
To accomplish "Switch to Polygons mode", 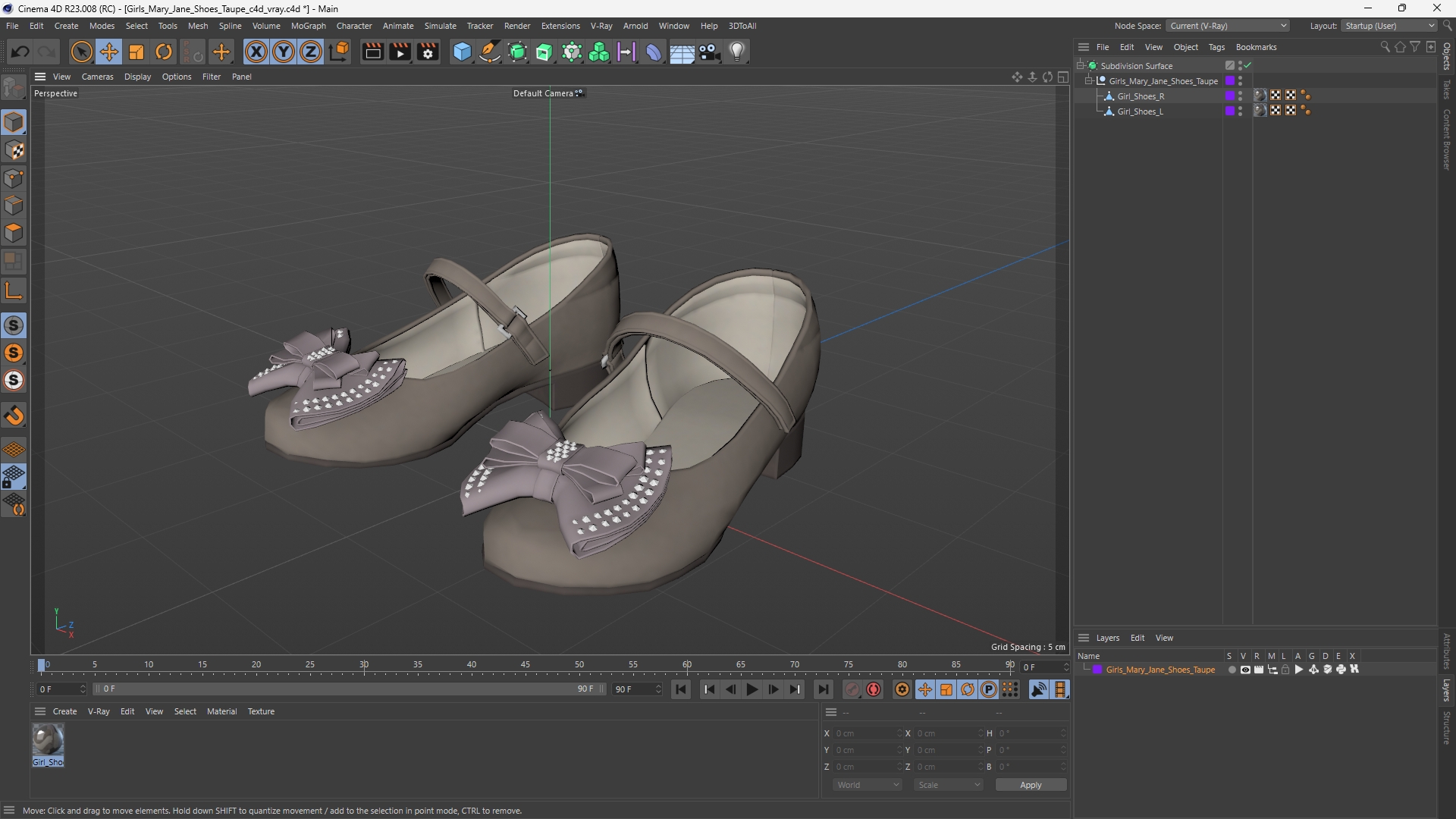I will point(14,233).
